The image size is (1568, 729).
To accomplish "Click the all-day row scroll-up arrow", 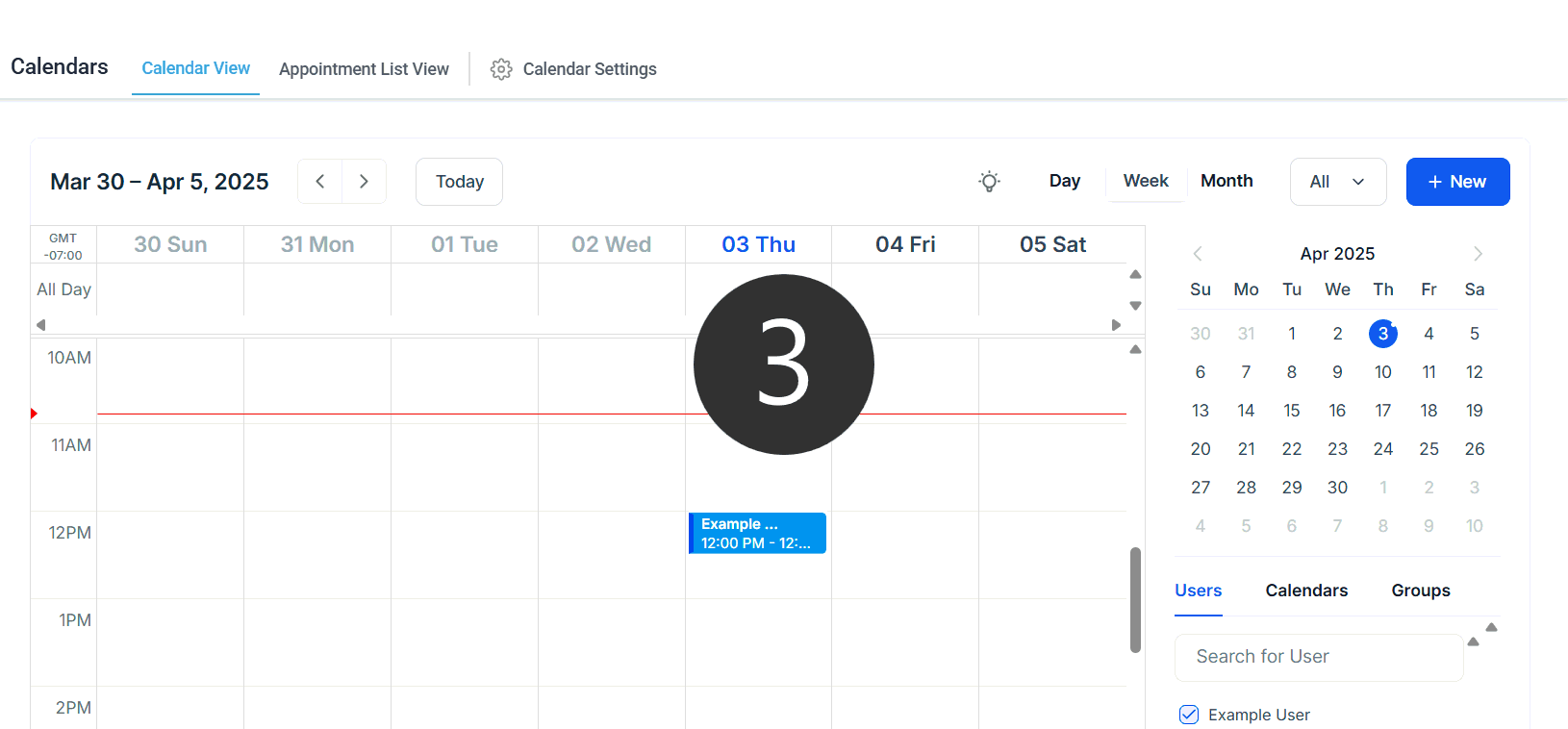I will [x=1135, y=274].
